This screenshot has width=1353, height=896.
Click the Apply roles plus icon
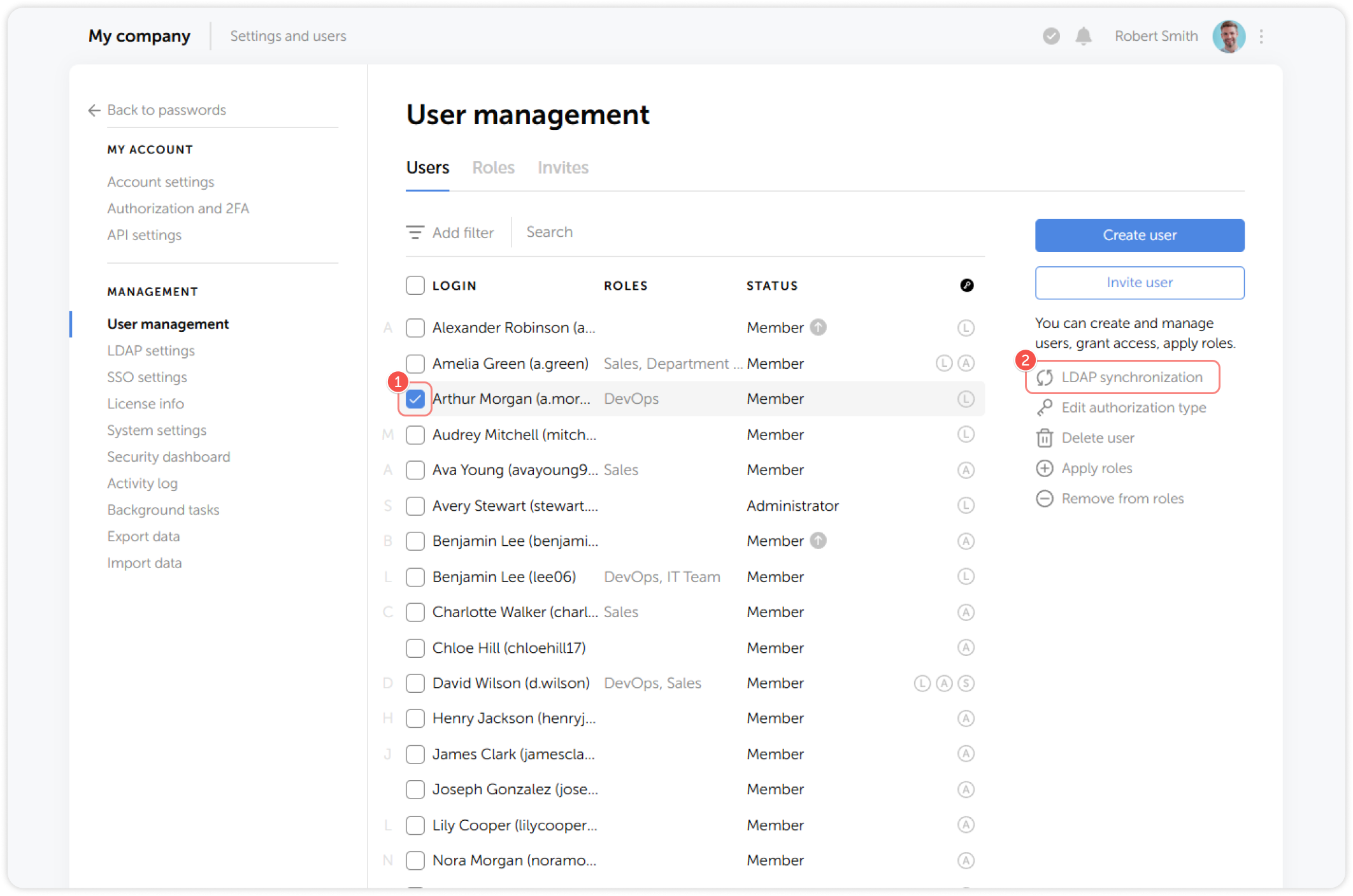pyautogui.click(x=1045, y=468)
